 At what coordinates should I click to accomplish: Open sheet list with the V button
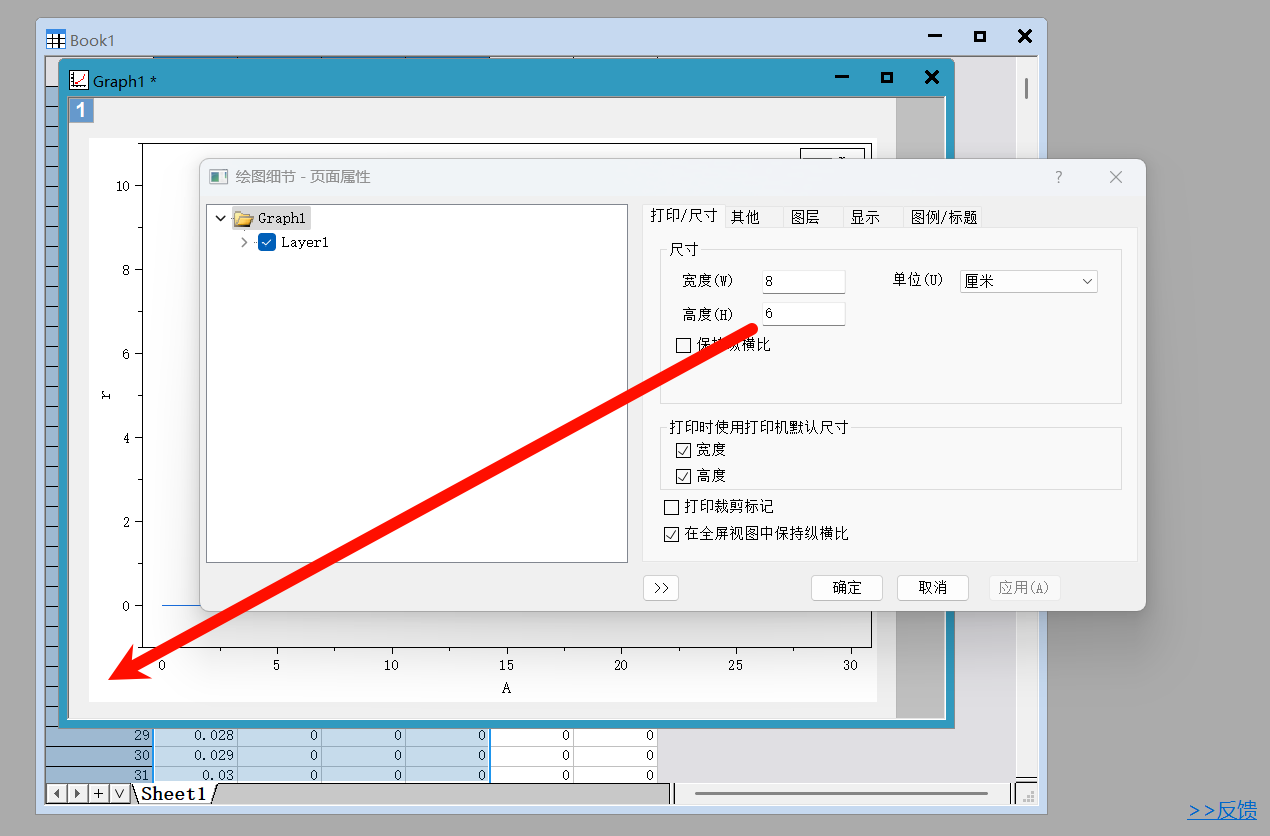pos(119,793)
